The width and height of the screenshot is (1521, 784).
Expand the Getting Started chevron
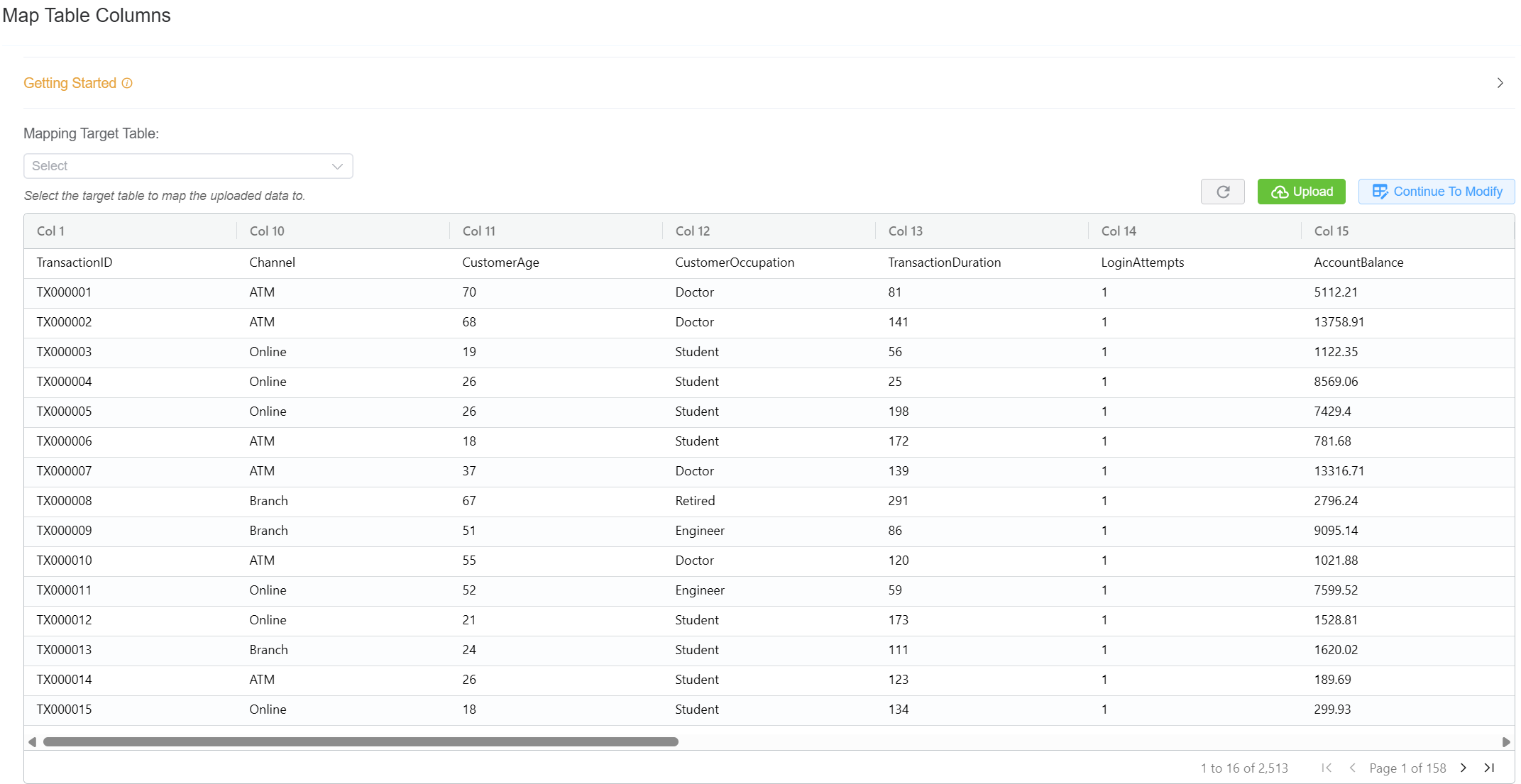(1500, 83)
